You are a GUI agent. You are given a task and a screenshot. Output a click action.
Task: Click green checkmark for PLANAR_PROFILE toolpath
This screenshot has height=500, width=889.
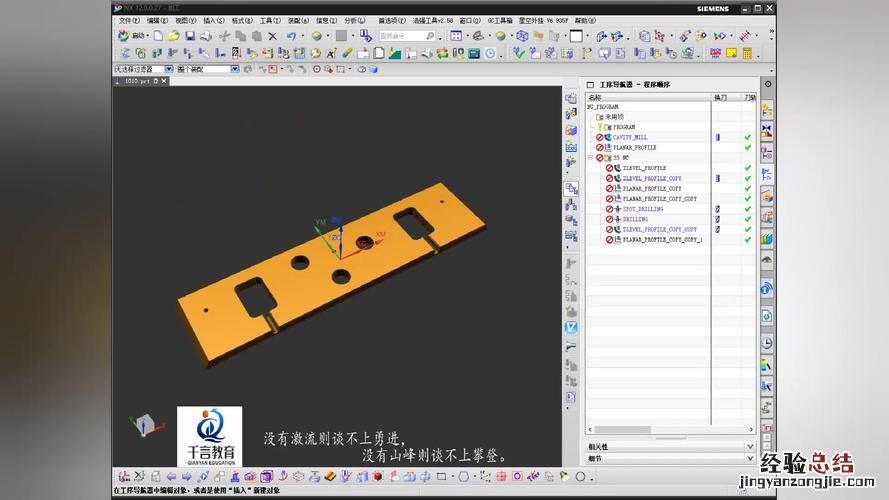click(x=747, y=148)
